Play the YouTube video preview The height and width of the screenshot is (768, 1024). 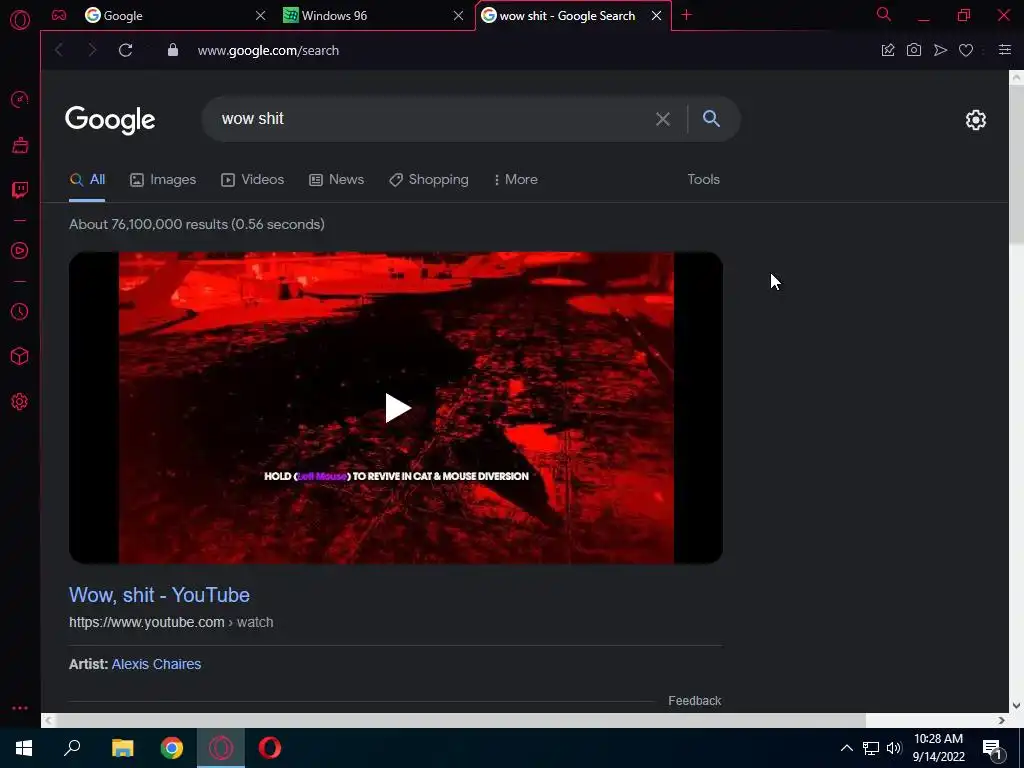coord(396,408)
